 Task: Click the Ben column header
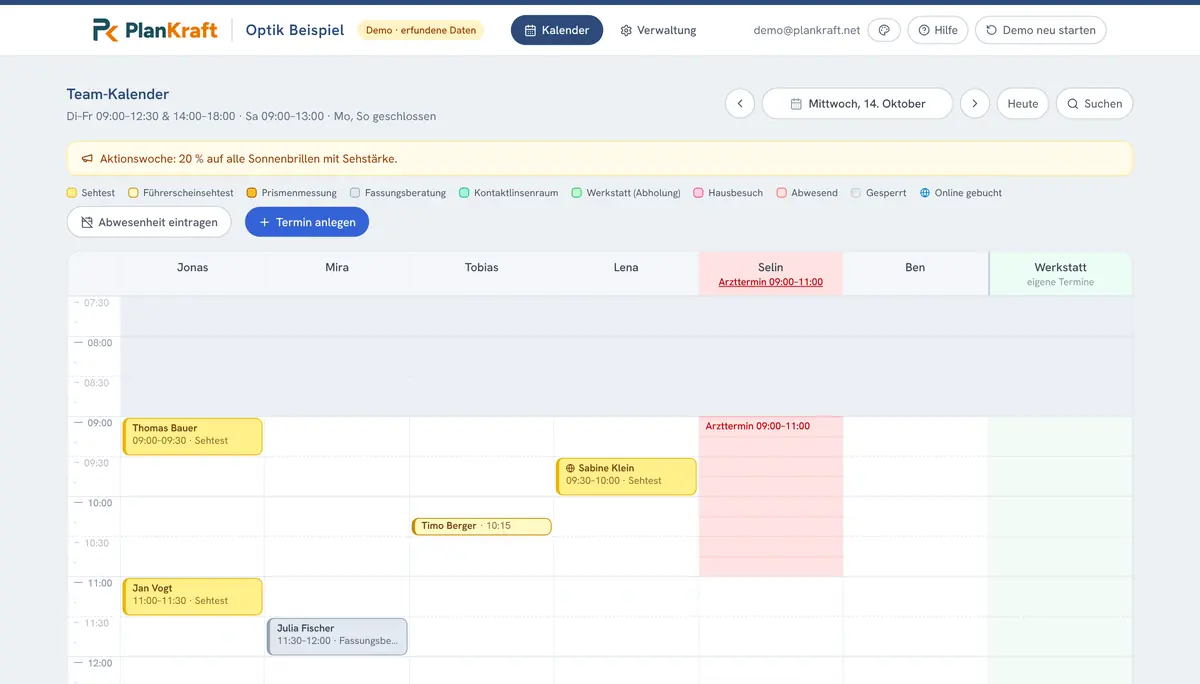915,267
